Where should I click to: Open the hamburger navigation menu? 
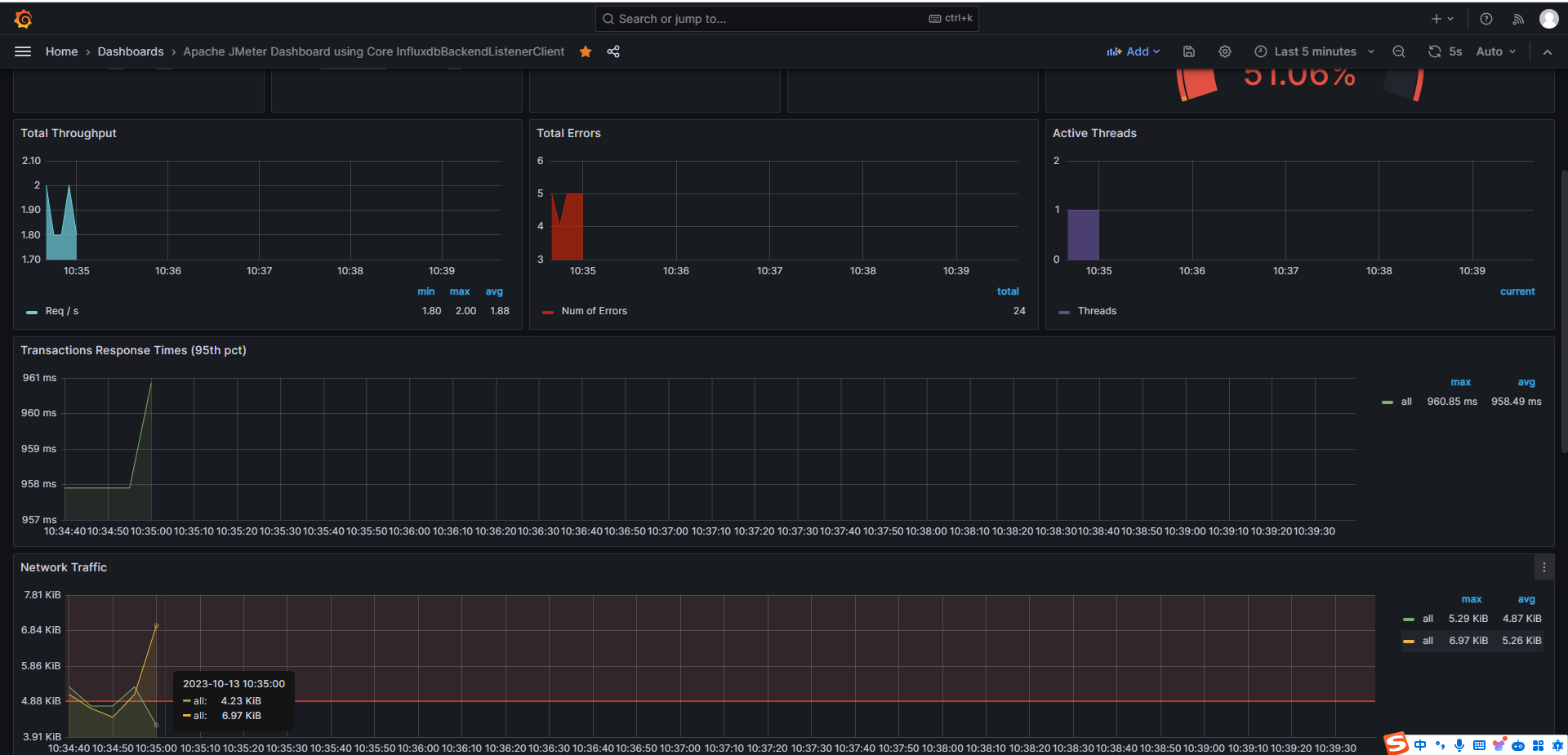tap(23, 51)
